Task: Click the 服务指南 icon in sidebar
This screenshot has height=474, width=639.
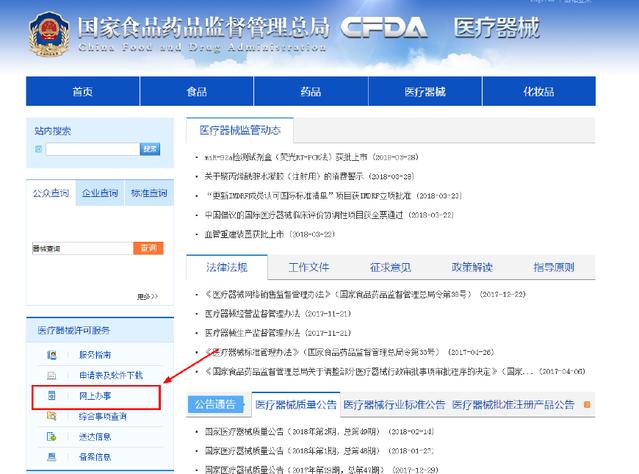Action: pos(51,355)
